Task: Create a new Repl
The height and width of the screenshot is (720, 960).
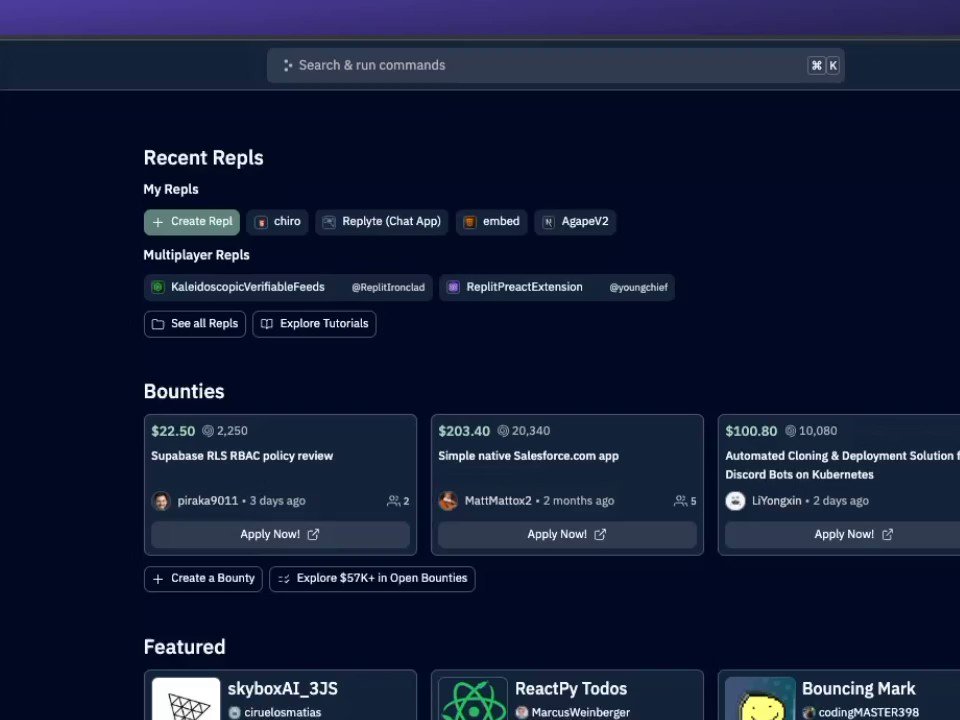Action: (x=192, y=222)
